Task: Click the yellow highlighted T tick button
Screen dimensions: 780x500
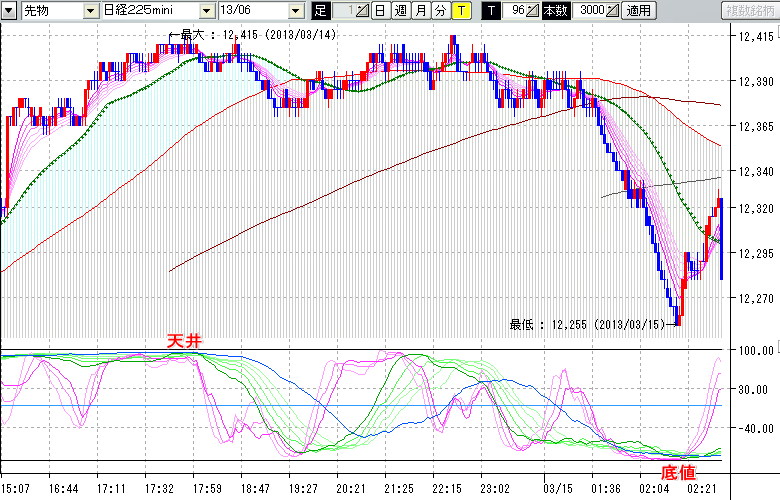Action: tap(461, 11)
